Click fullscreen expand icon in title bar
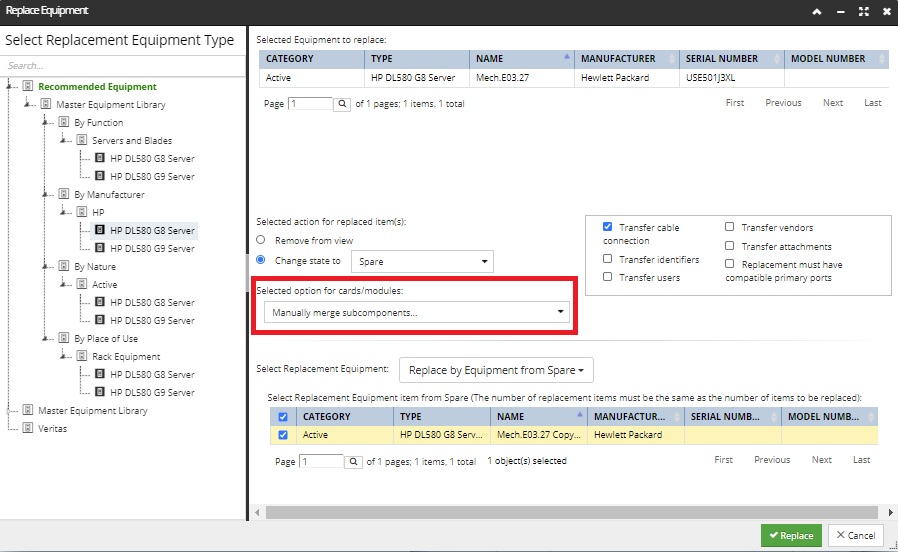Image resolution: width=900 pixels, height=552 pixels. point(864,11)
